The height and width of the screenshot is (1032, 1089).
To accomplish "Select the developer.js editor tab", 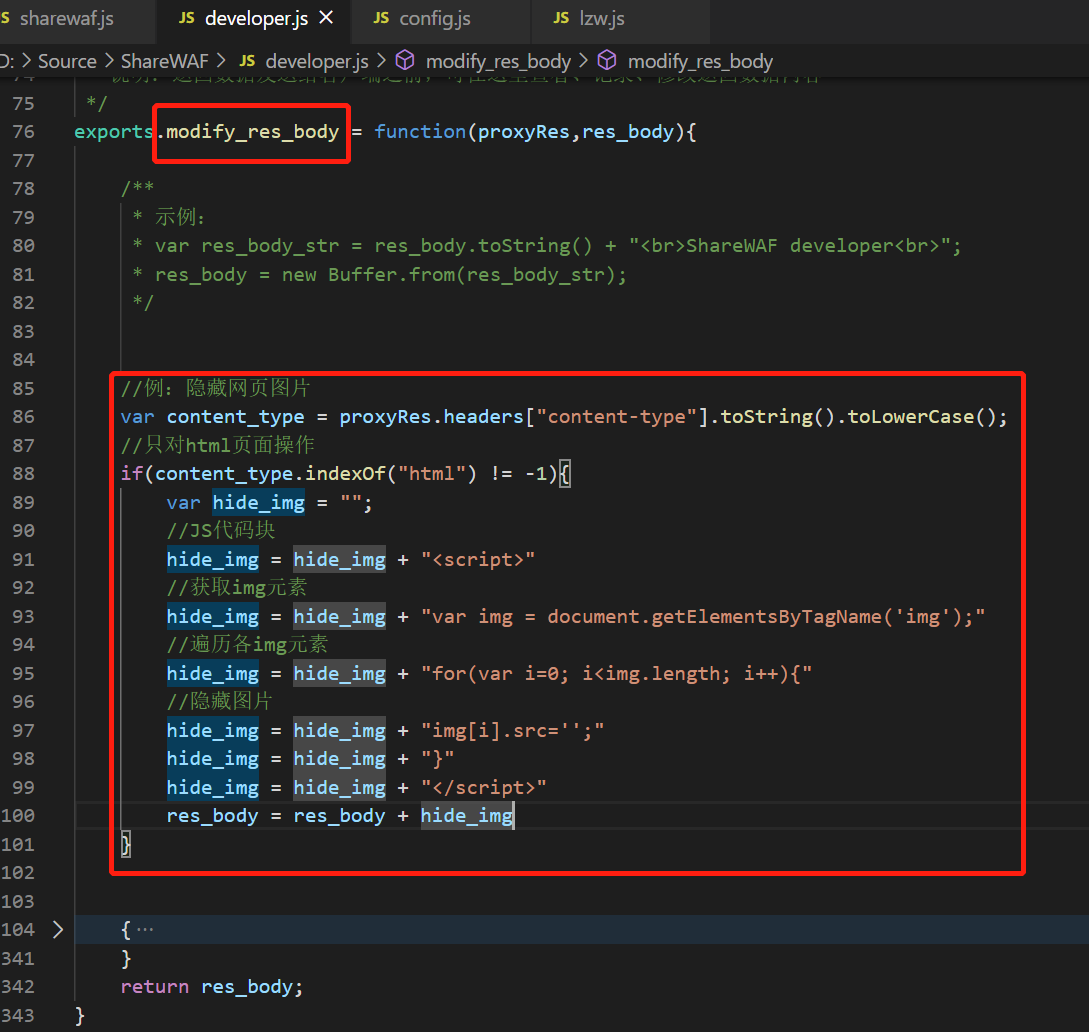I will [x=256, y=19].
